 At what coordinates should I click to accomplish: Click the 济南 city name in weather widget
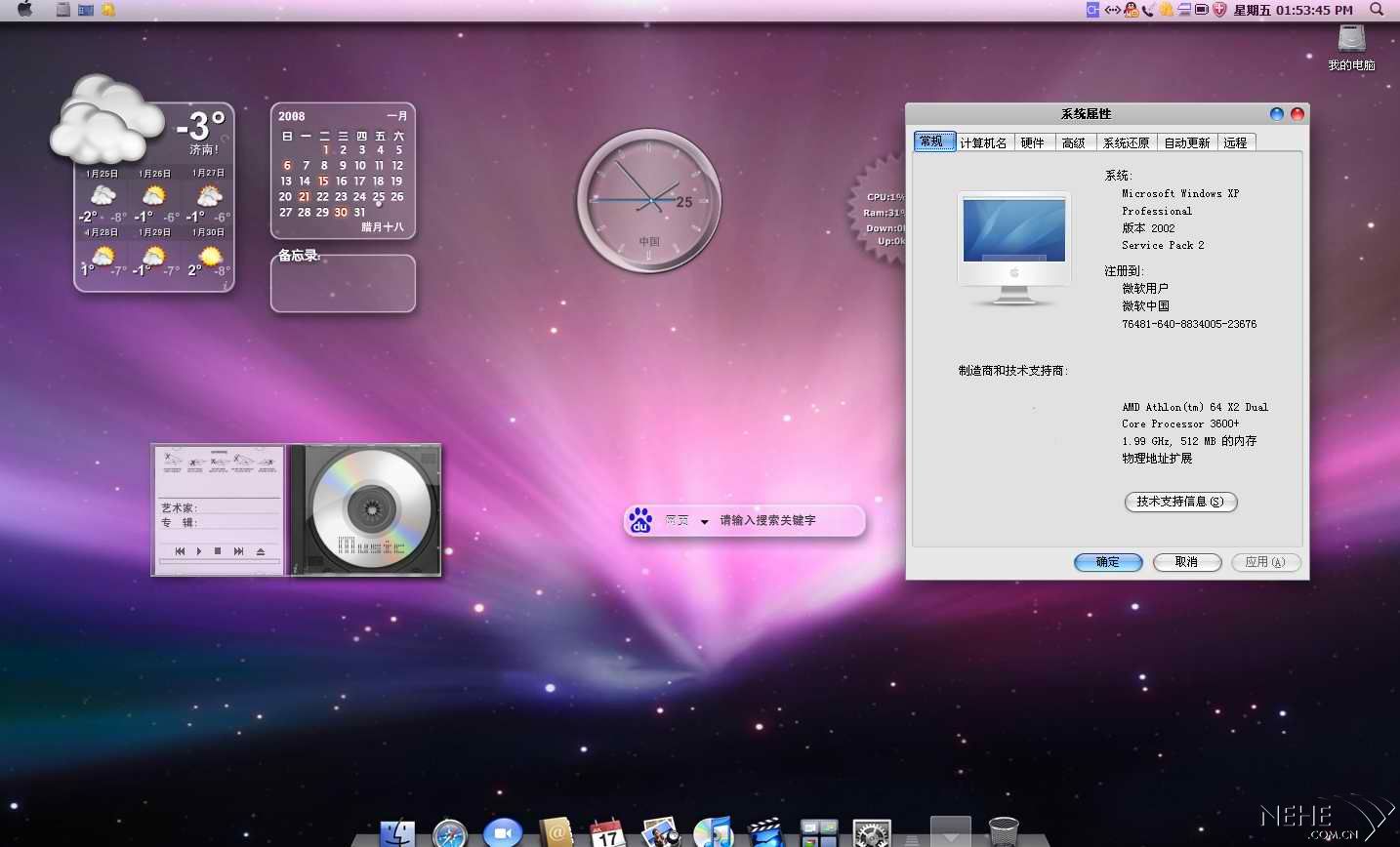pos(203,149)
